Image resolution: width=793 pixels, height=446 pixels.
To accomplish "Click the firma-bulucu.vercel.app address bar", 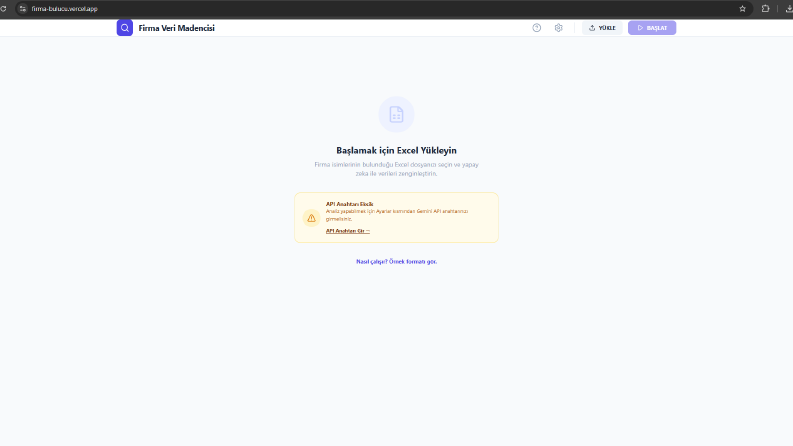I will coord(384,9).
